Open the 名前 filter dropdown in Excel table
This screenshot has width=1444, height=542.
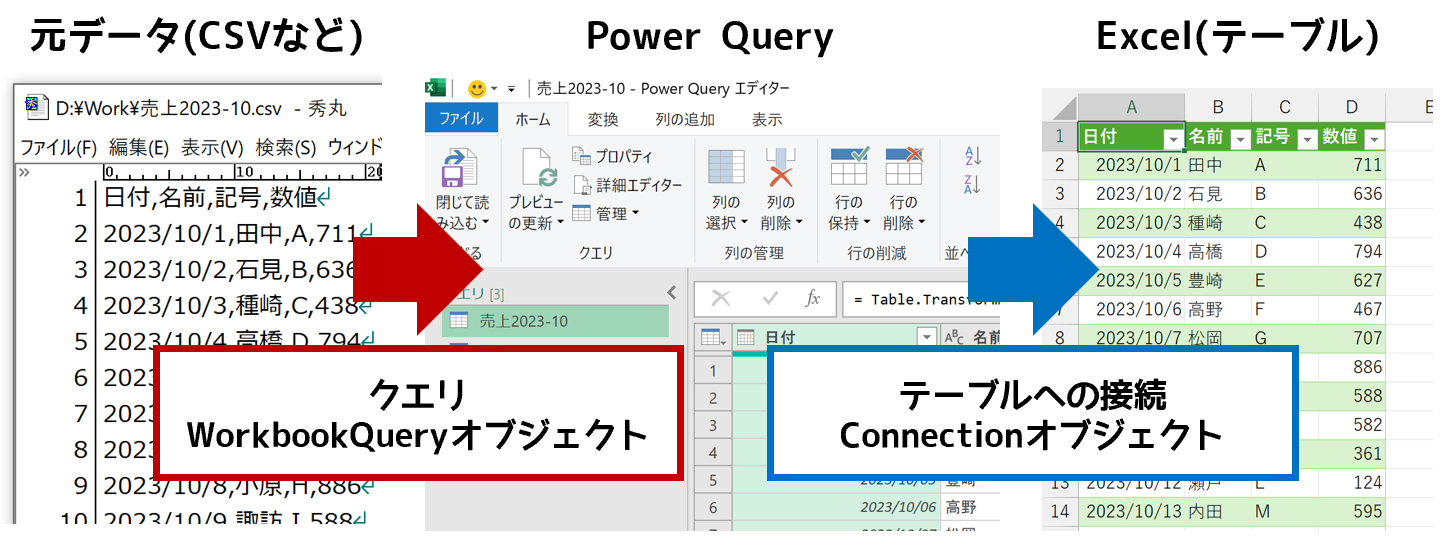1240,139
